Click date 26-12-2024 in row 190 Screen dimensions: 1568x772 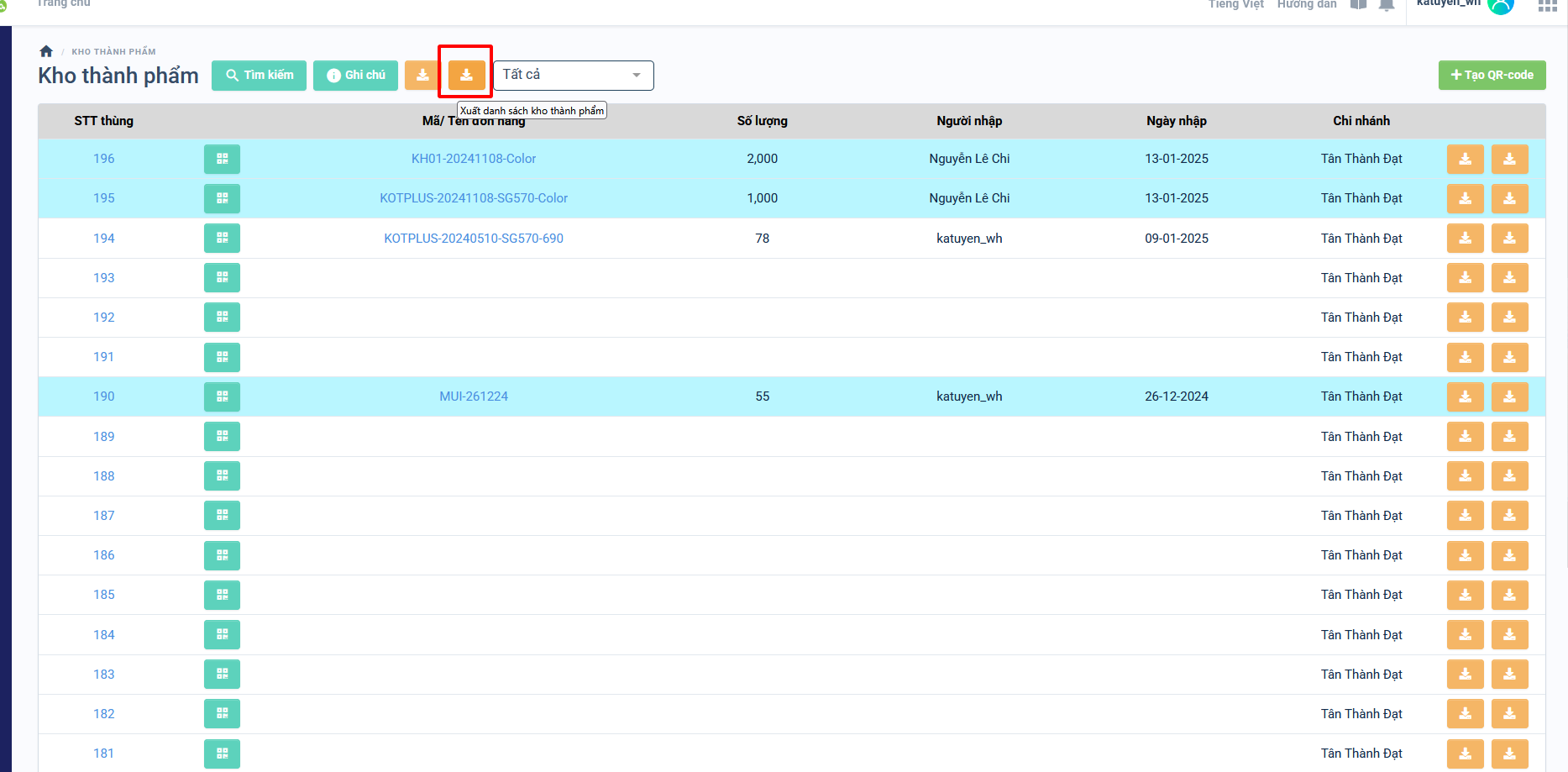(1177, 397)
